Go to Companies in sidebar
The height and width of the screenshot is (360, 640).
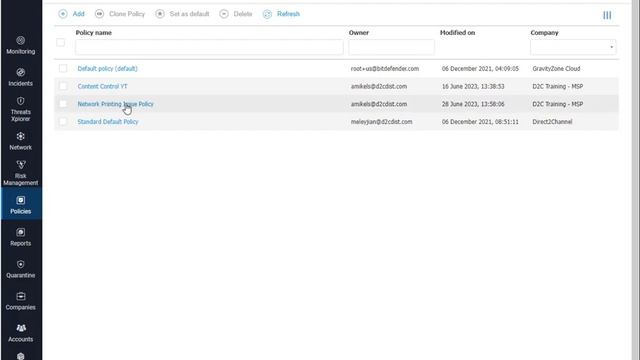pyautogui.click(x=20, y=301)
